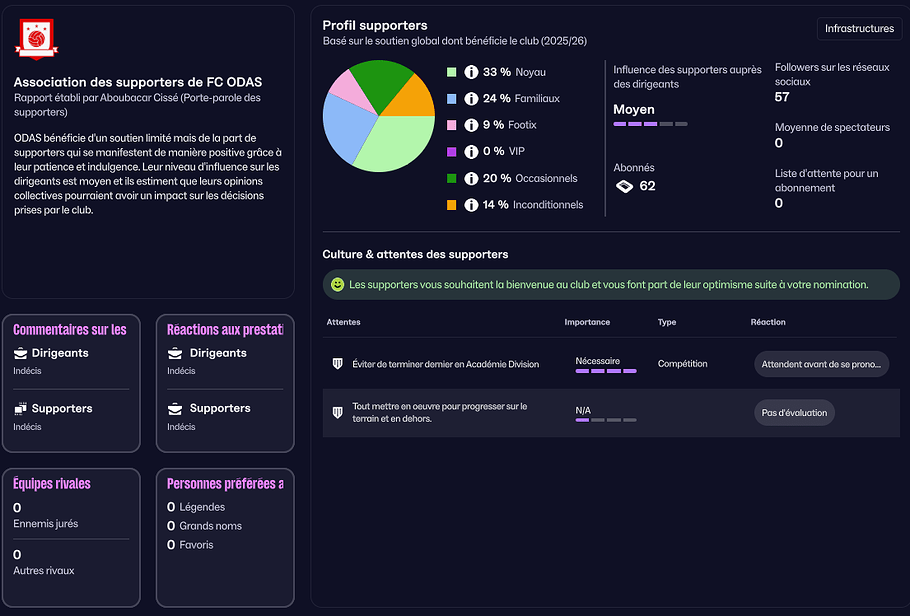Click the info icon next to Inconditionnels
This screenshot has height=616, width=910.
coord(471,205)
